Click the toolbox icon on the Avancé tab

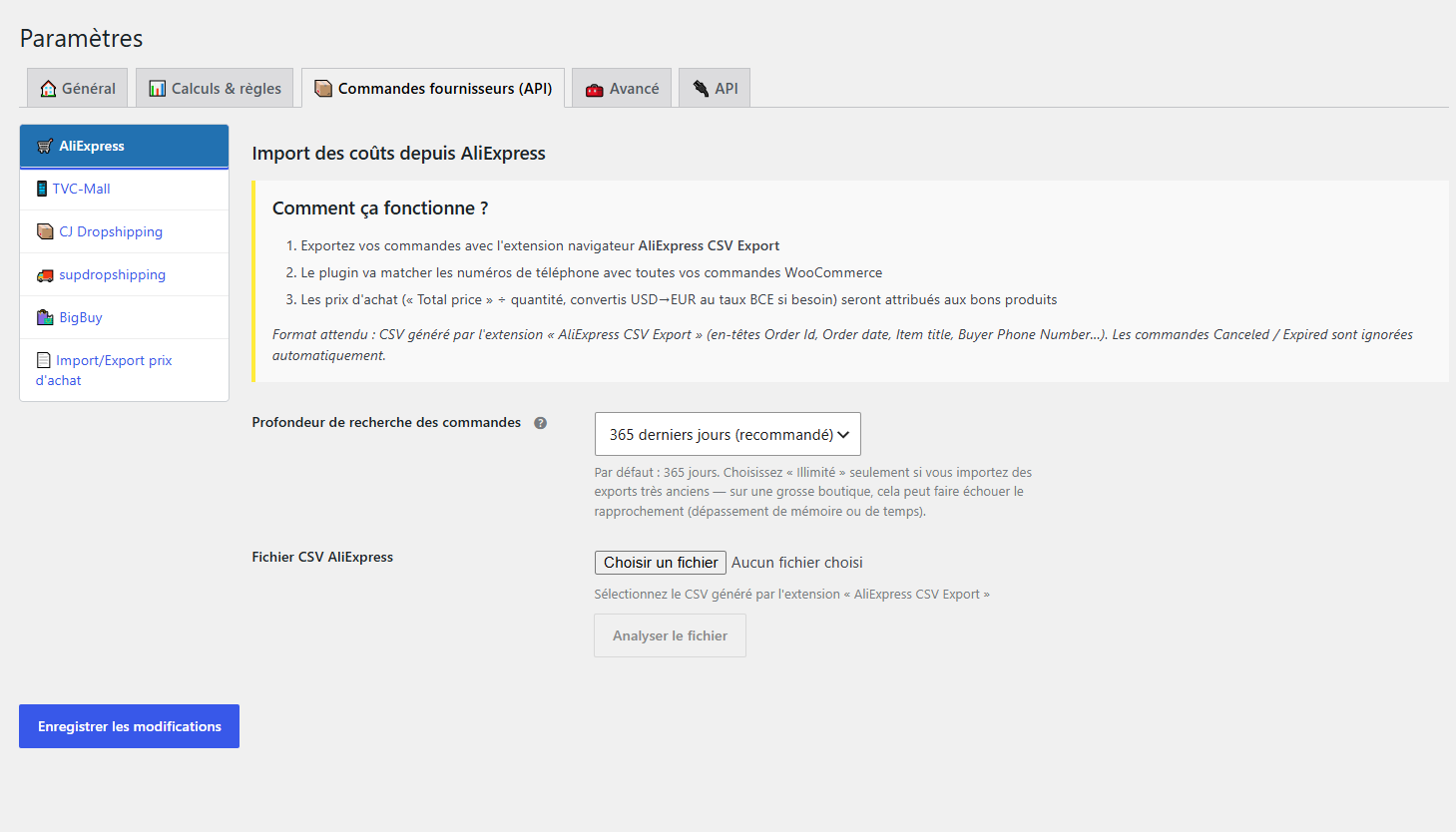tap(595, 89)
